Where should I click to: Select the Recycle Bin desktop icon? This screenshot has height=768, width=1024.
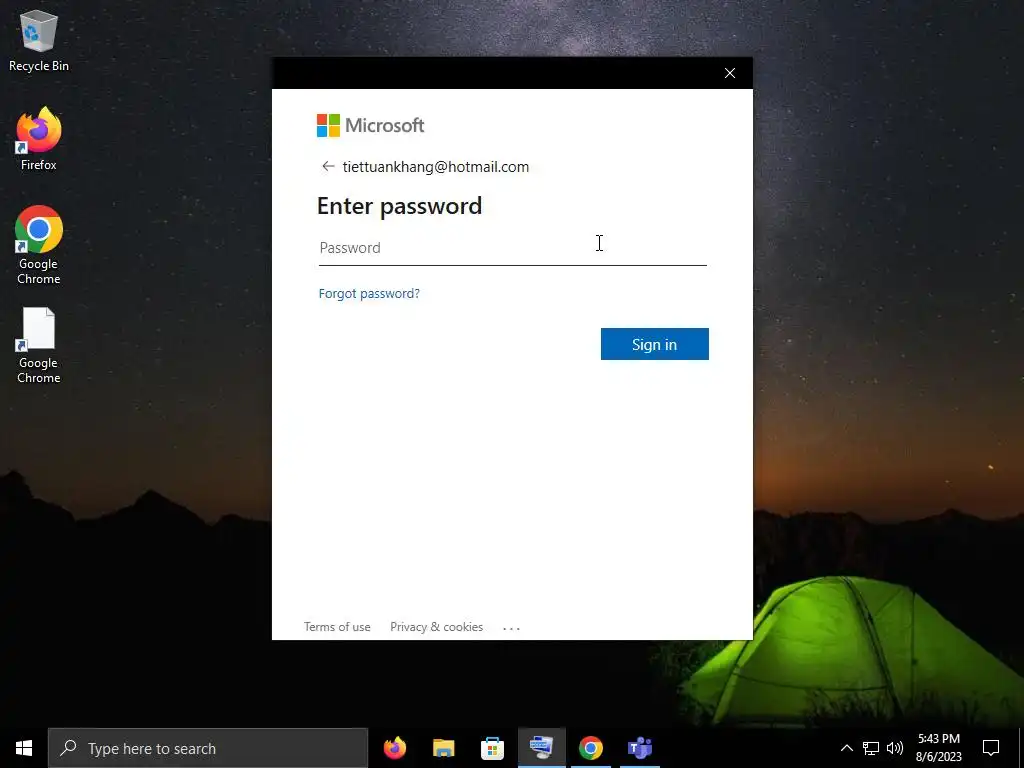point(39,40)
